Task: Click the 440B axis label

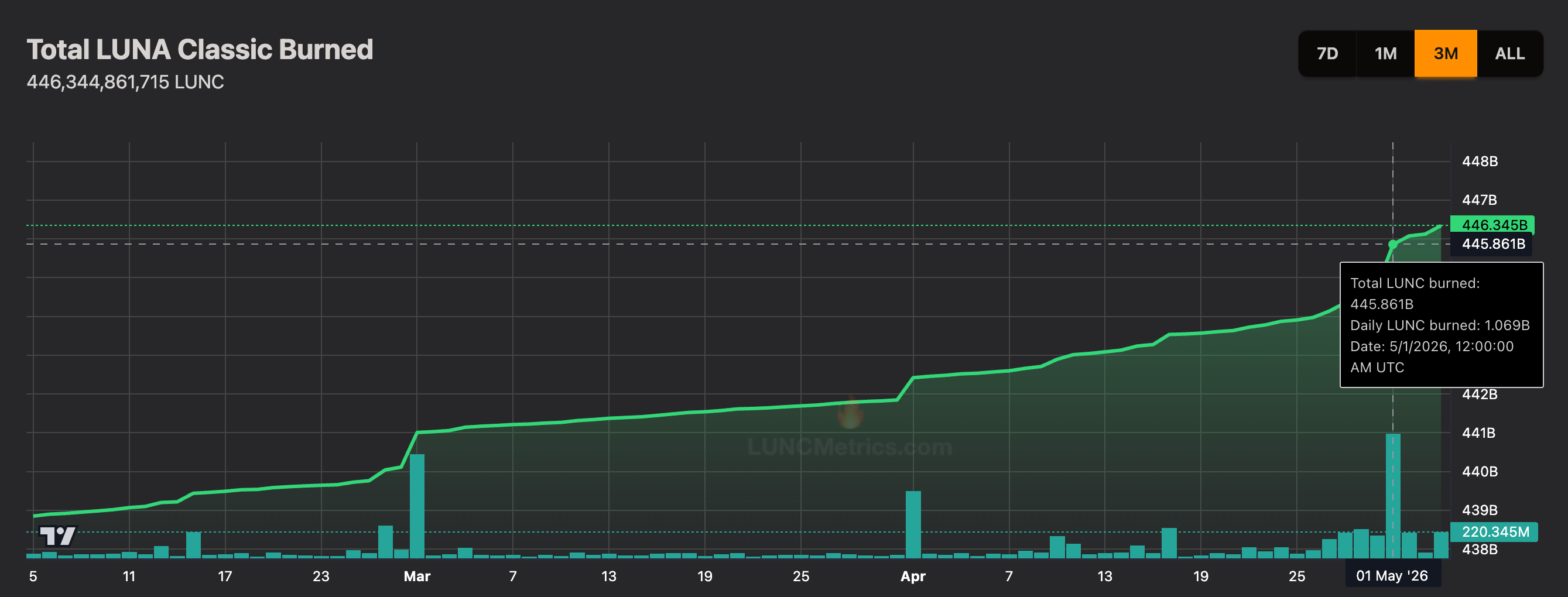Action: (1480, 472)
